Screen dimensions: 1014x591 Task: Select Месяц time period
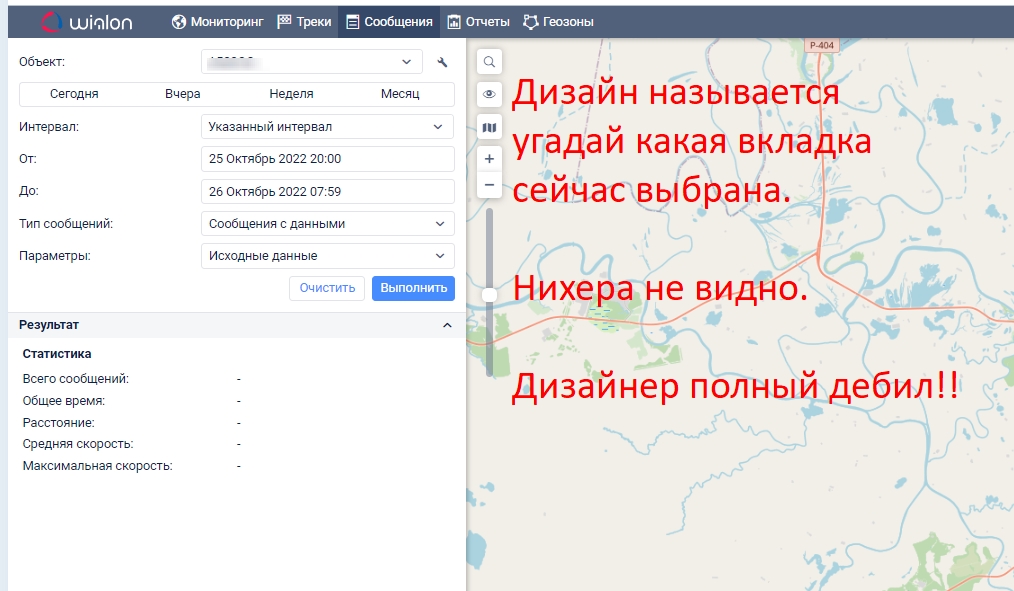[x=400, y=94]
